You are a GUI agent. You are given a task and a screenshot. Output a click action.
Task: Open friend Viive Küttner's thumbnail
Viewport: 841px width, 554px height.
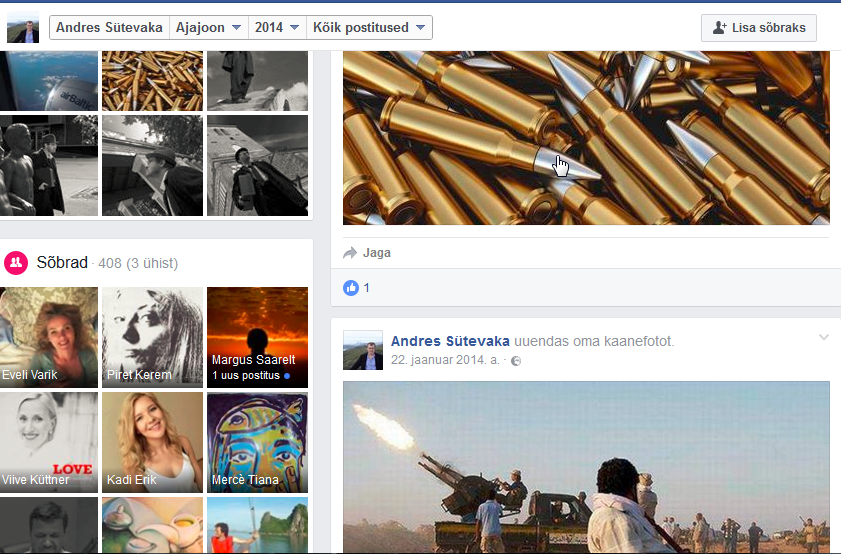[x=49, y=442]
